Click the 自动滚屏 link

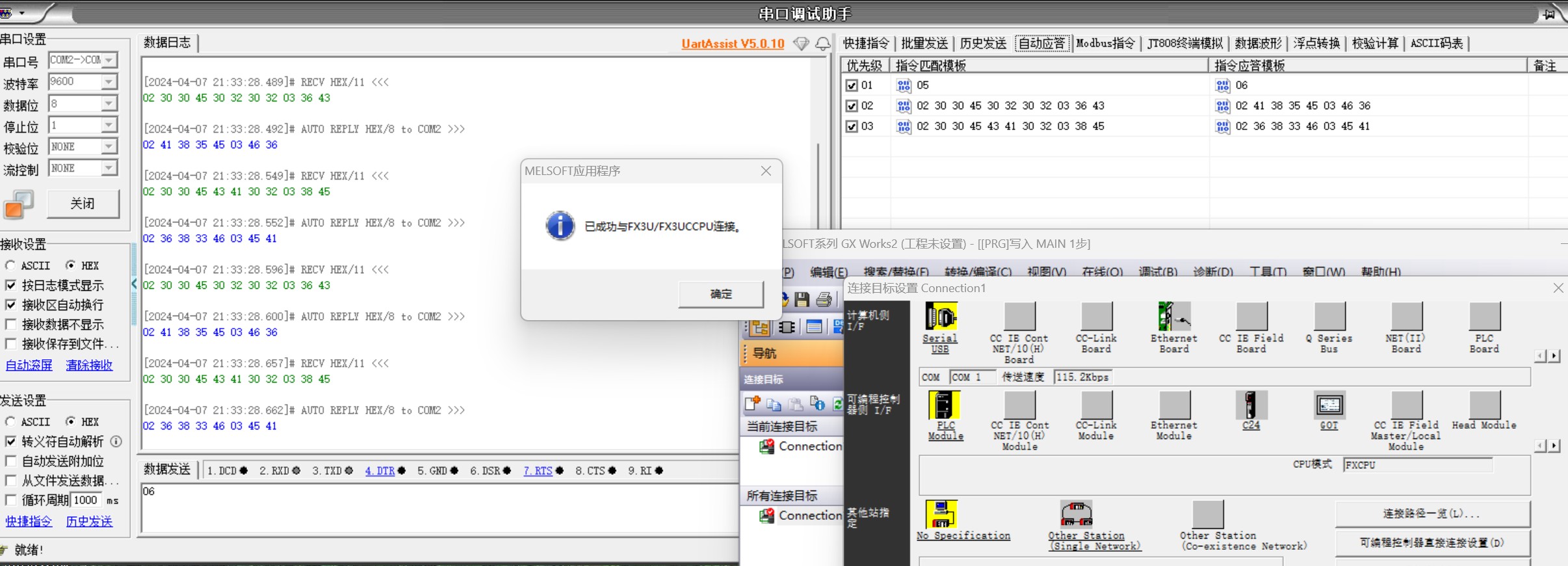pyautogui.click(x=29, y=365)
